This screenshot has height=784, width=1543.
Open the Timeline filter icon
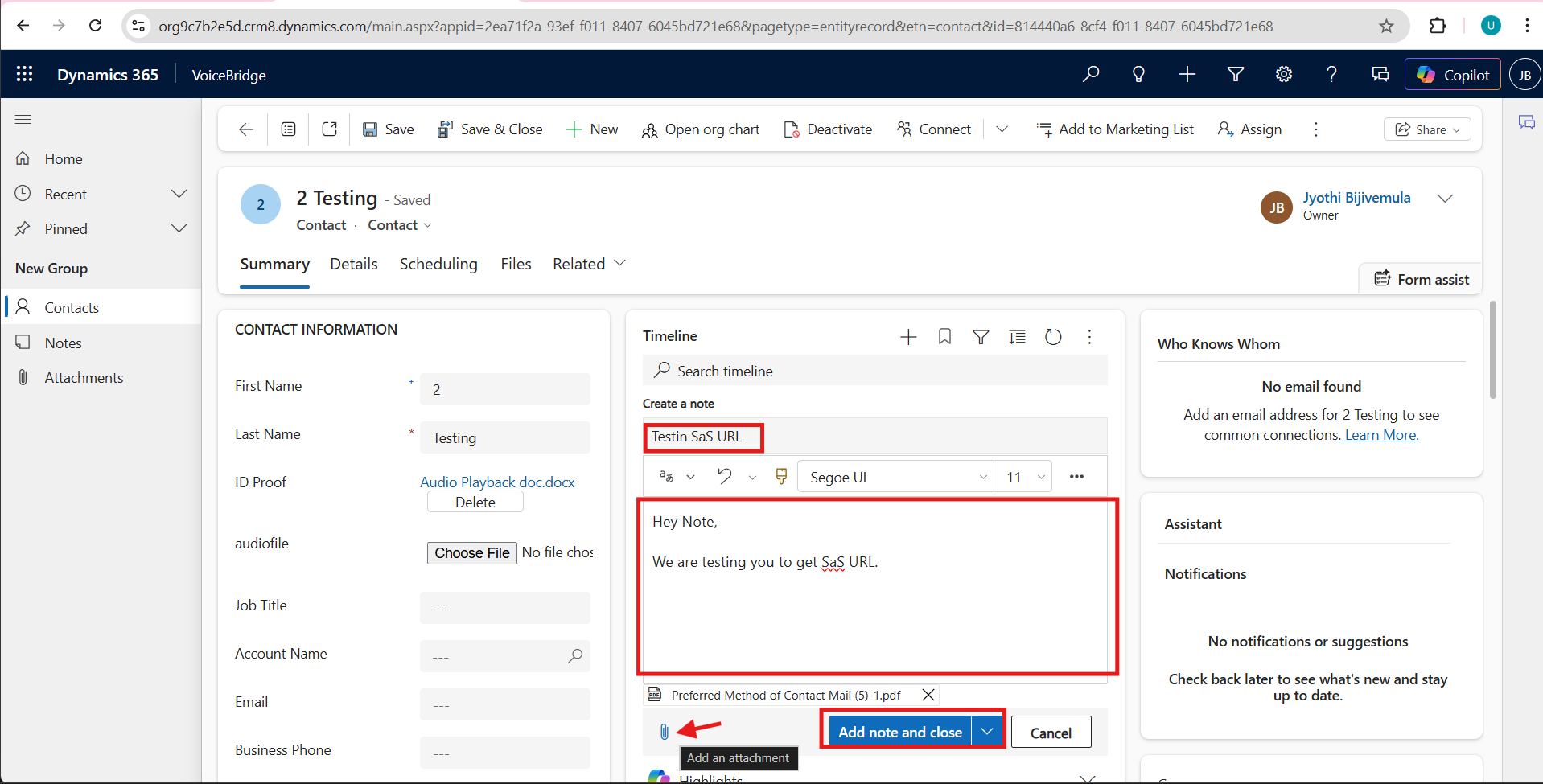pyautogui.click(x=981, y=337)
